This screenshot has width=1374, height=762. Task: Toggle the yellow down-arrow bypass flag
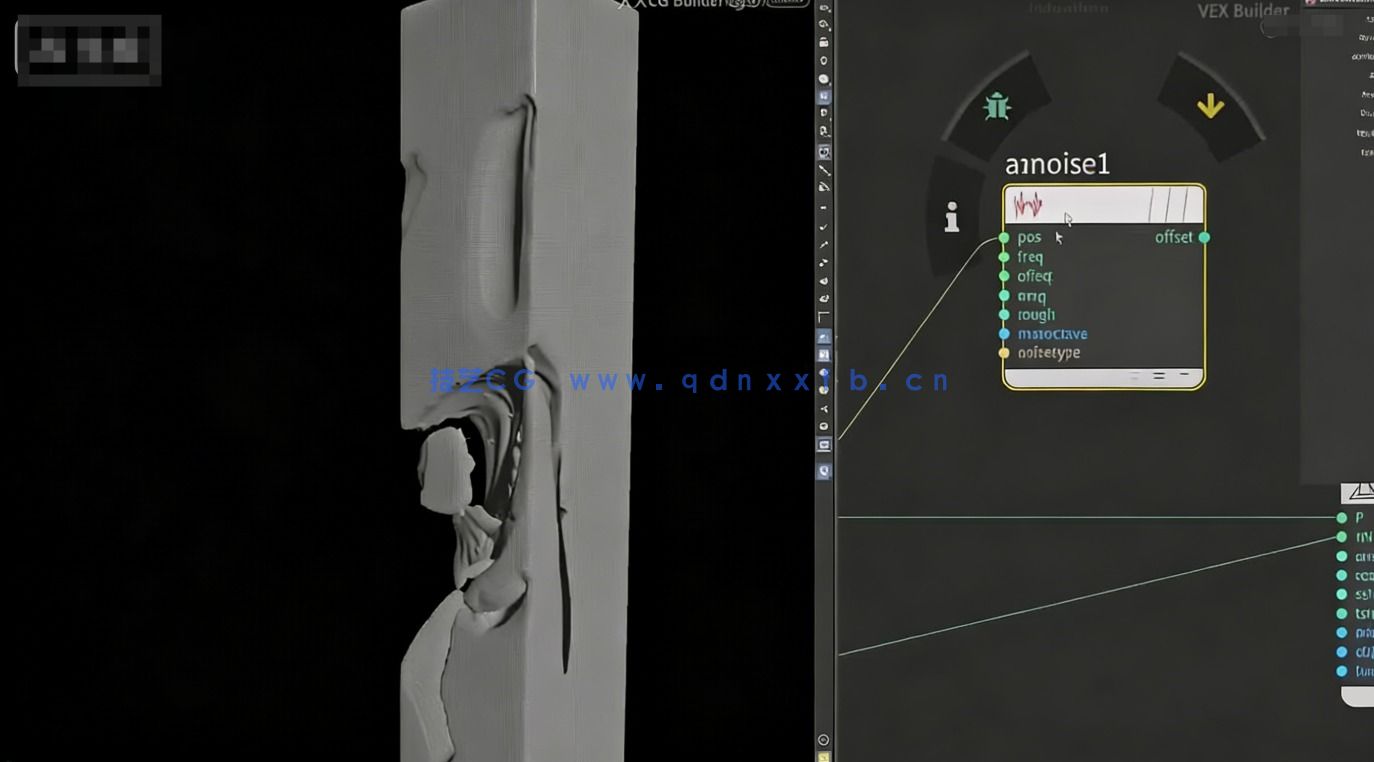click(1210, 105)
